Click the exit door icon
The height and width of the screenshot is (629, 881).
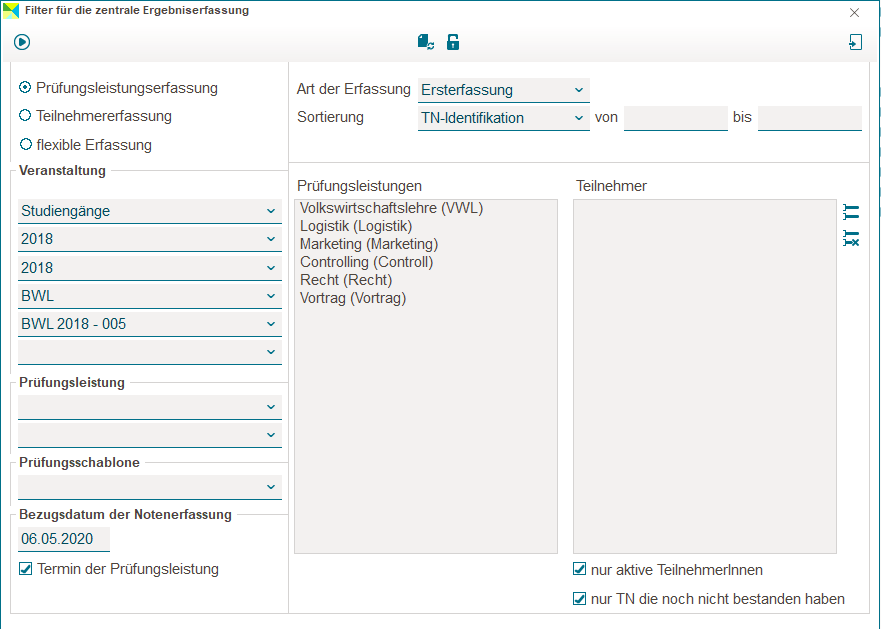coord(855,42)
